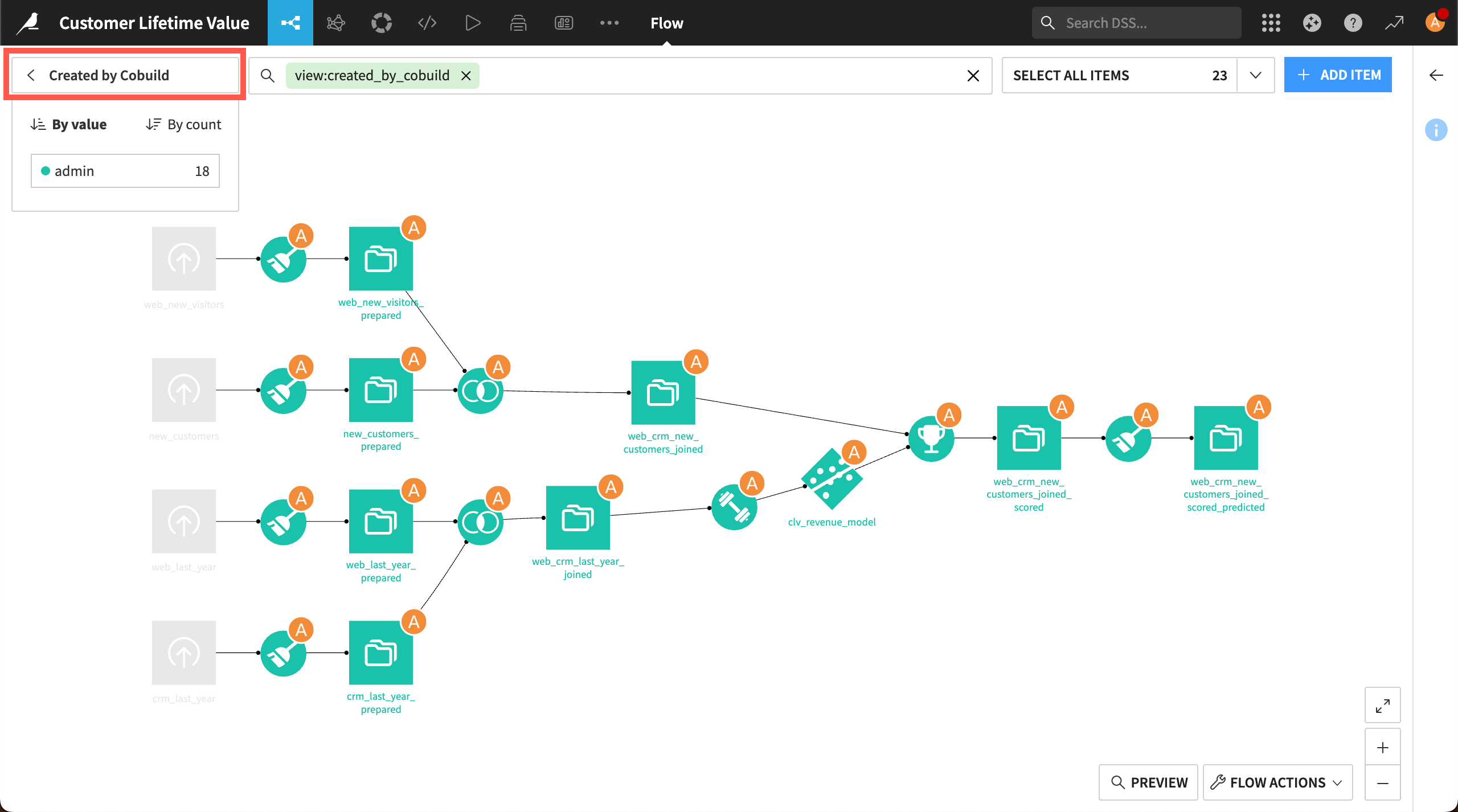Click the ADD ITEM button
Viewport: 1458px width, 812px height.
pos(1338,75)
